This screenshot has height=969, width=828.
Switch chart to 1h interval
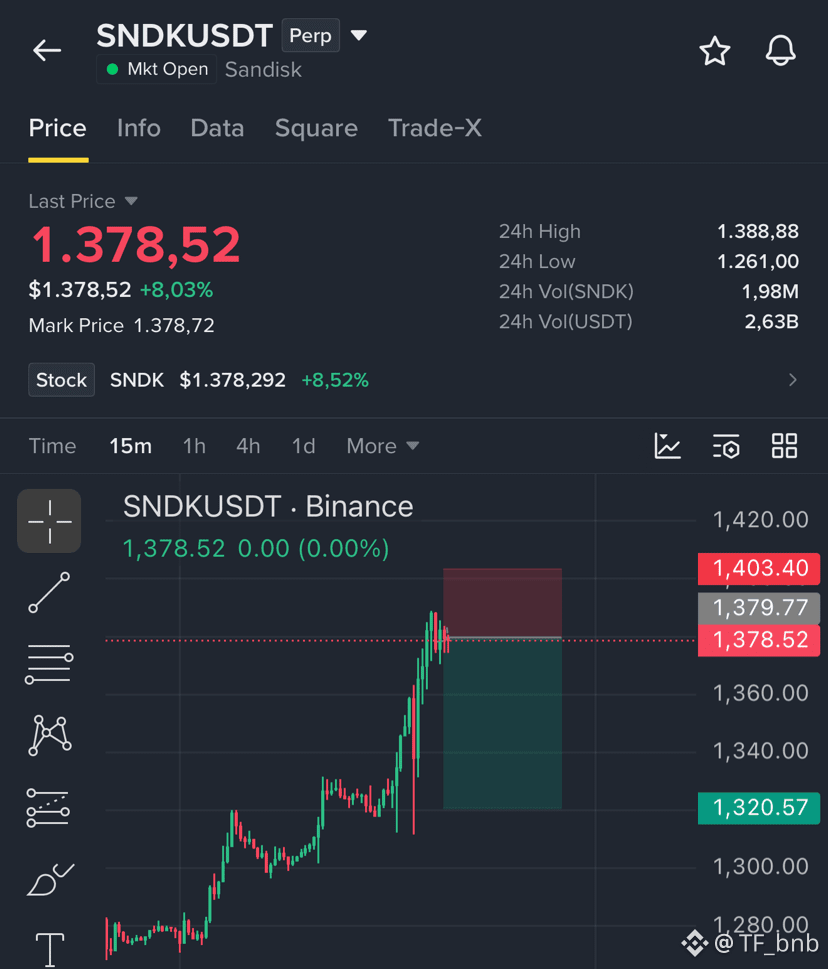pos(194,446)
